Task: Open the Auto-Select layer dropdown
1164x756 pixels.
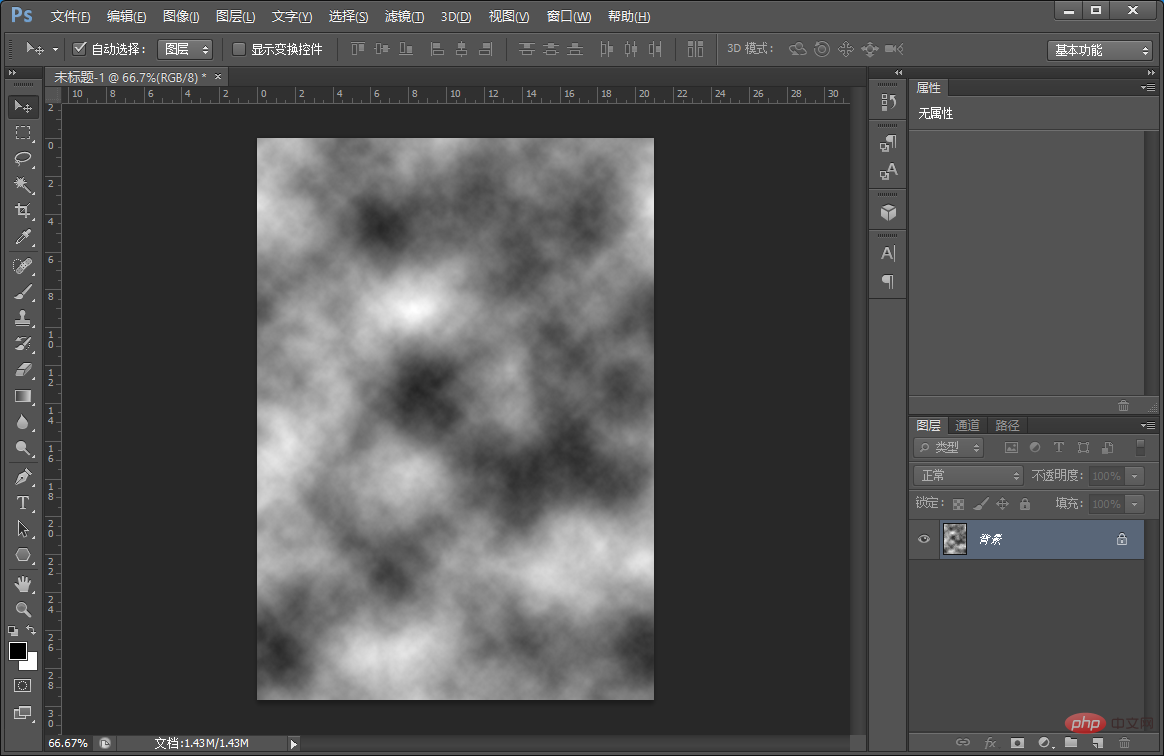Action: click(x=185, y=49)
